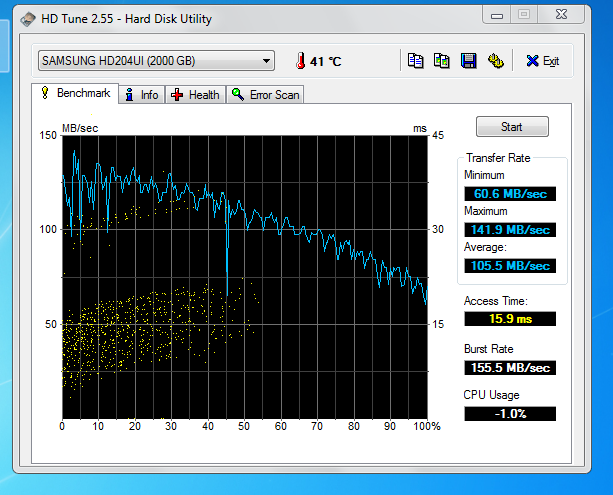613x495 pixels.
Task: Click the CPU Usage value field
Action: (509, 413)
